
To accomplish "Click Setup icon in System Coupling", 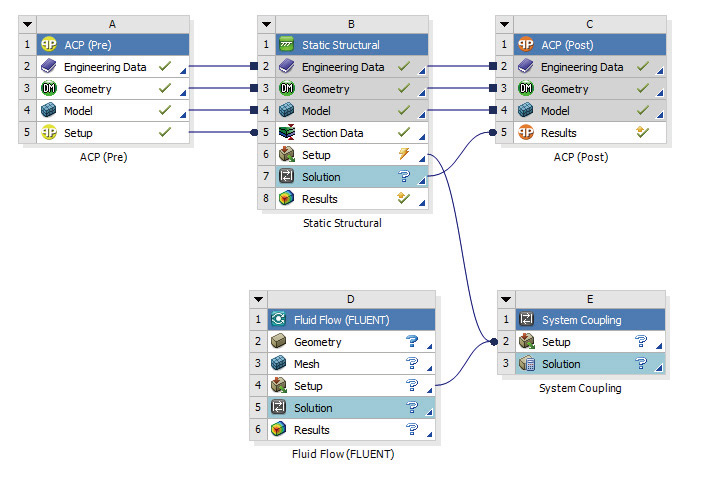I will (527, 341).
